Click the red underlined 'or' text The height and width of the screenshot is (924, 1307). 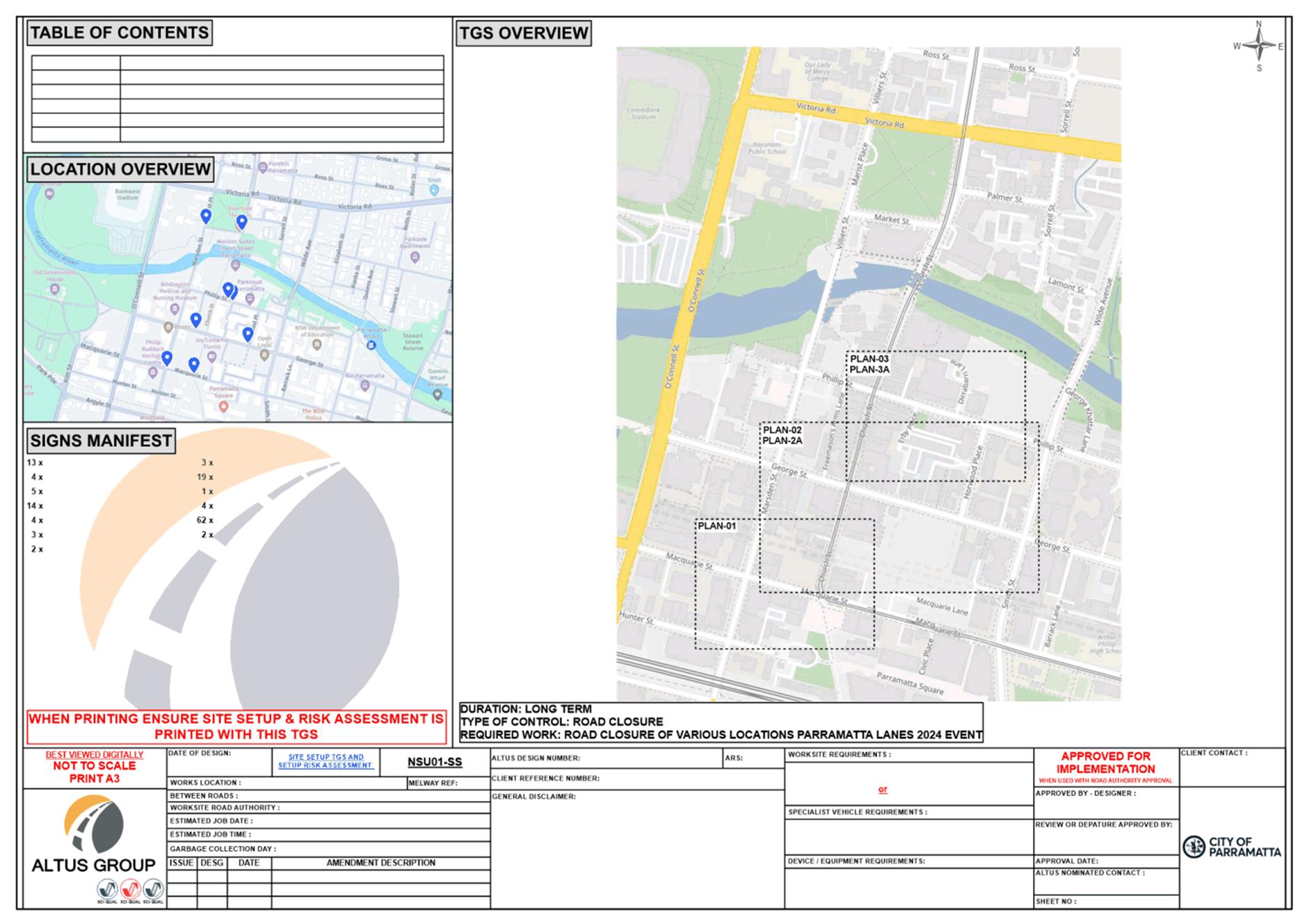coord(883,789)
